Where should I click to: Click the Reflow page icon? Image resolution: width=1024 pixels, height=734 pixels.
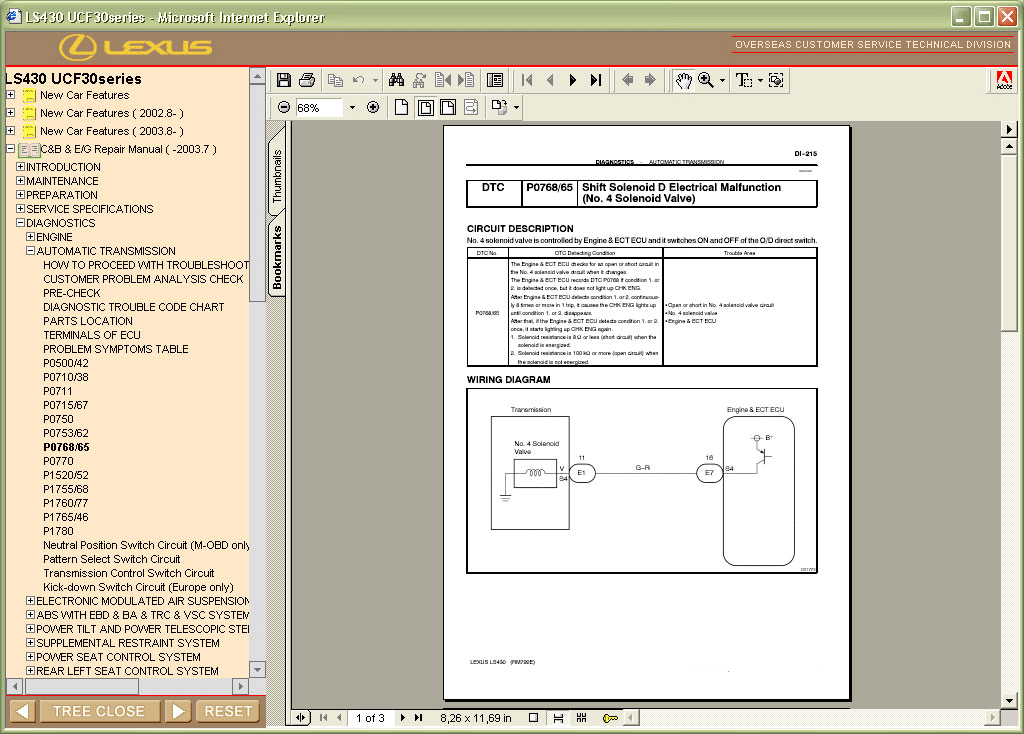[471, 107]
